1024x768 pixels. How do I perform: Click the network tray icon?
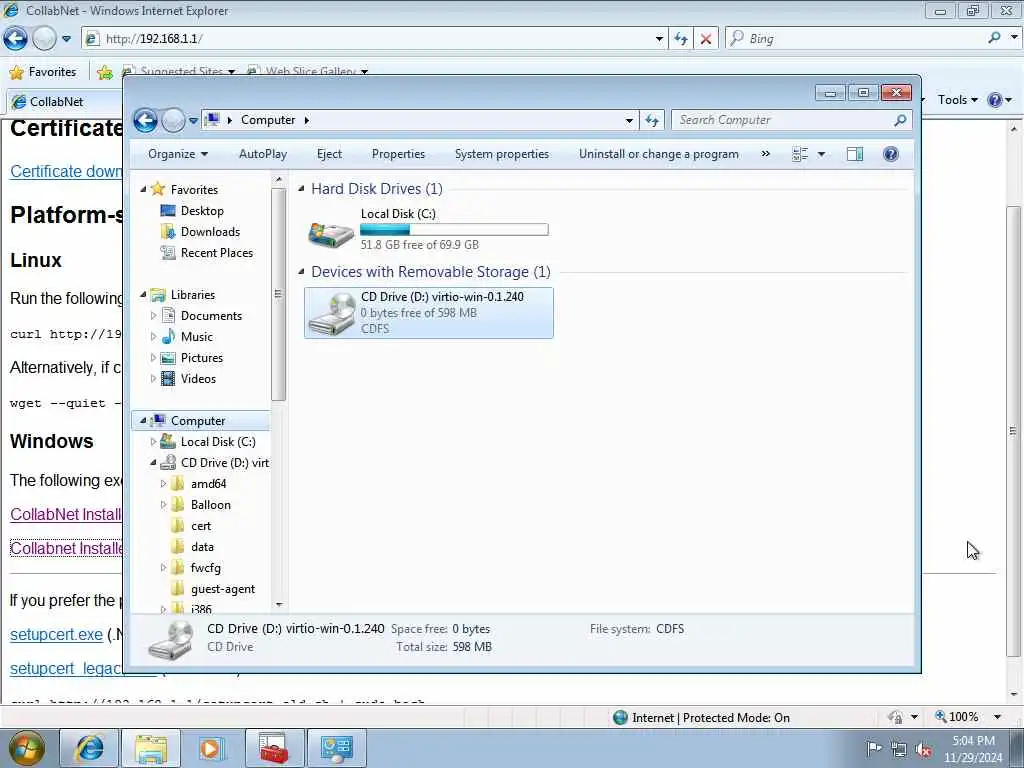(899, 750)
